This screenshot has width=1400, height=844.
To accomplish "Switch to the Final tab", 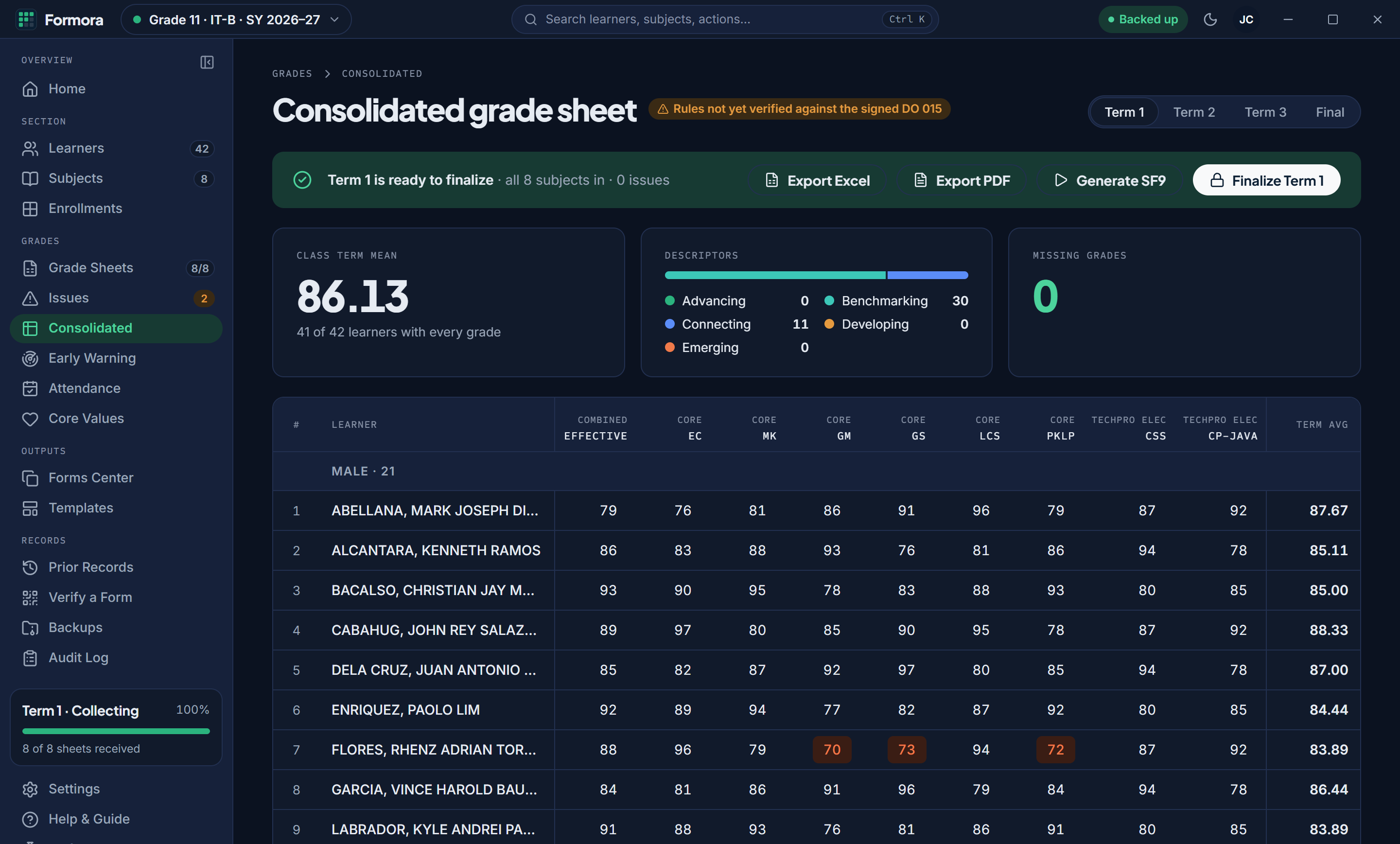I will click(1330, 112).
